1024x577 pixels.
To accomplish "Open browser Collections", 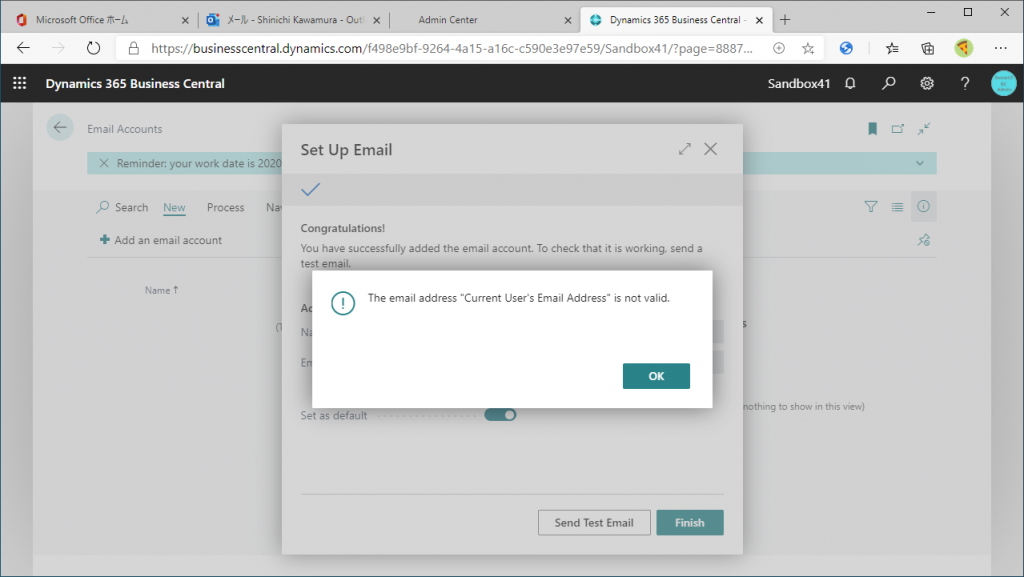I will [x=927, y=48].
